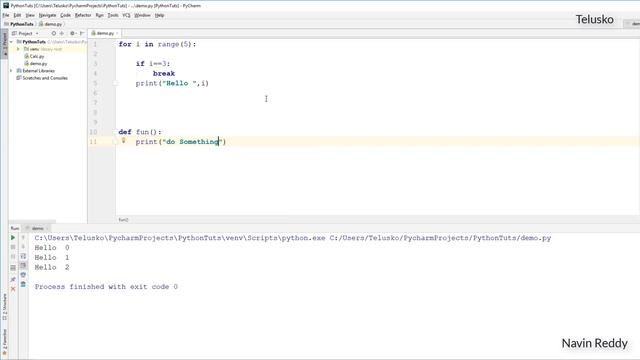The width and height of the screenshot is (640, 360).
Task: Open the Tools menu
Action: point(113,15)
